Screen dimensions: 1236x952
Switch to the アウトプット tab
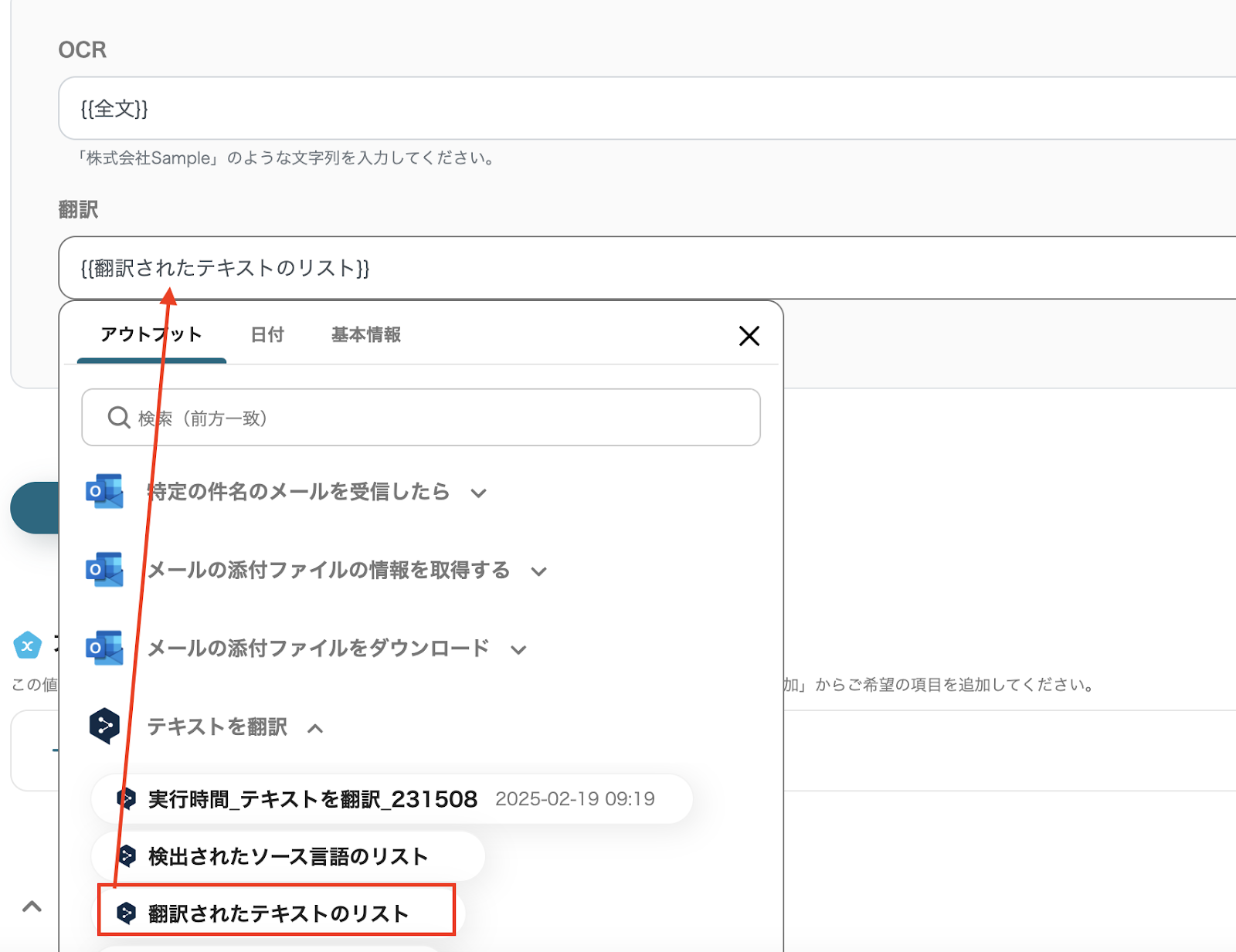coord(151,334)
